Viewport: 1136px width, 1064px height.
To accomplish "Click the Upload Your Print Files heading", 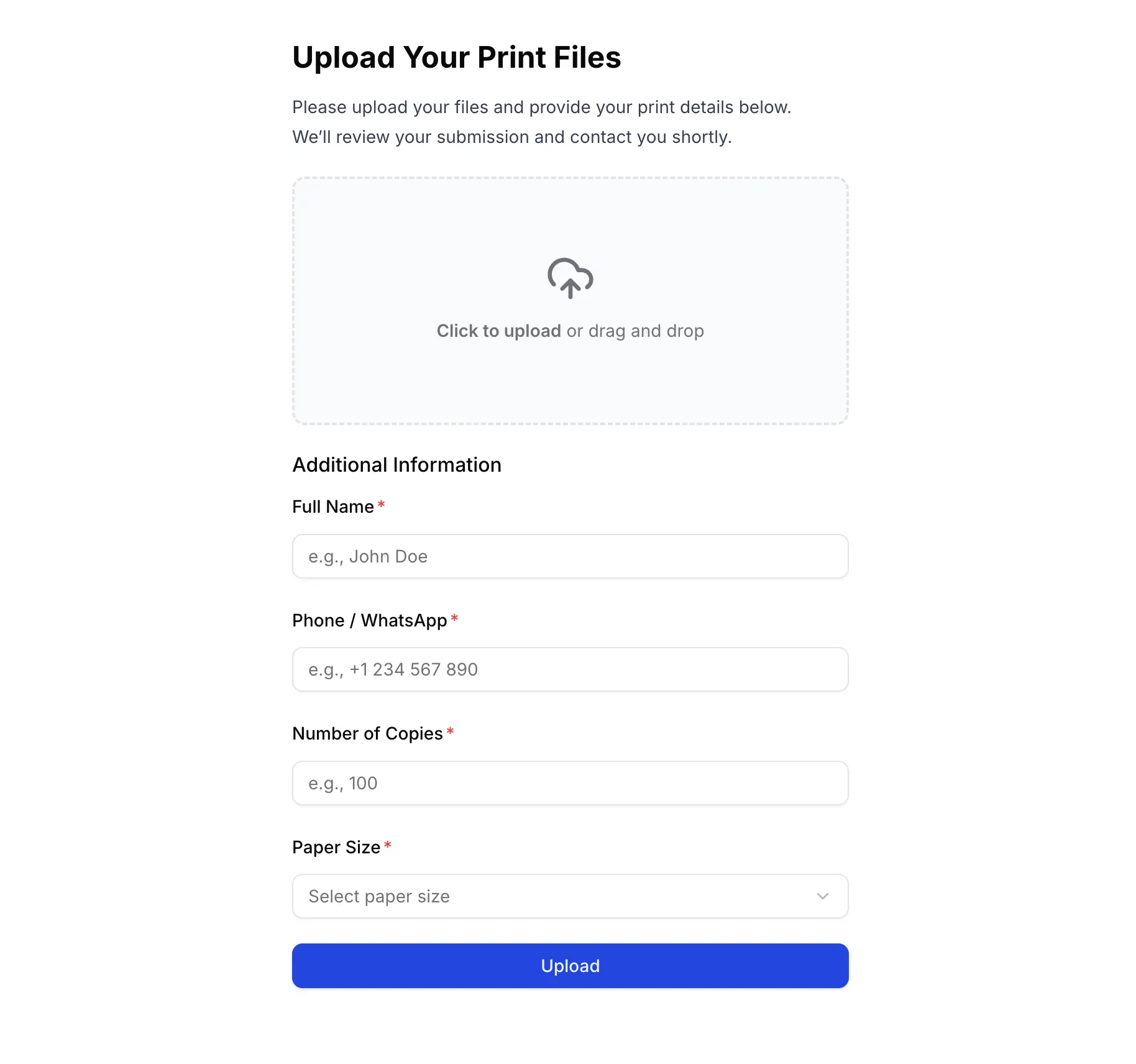I will [x=456, y=57].
